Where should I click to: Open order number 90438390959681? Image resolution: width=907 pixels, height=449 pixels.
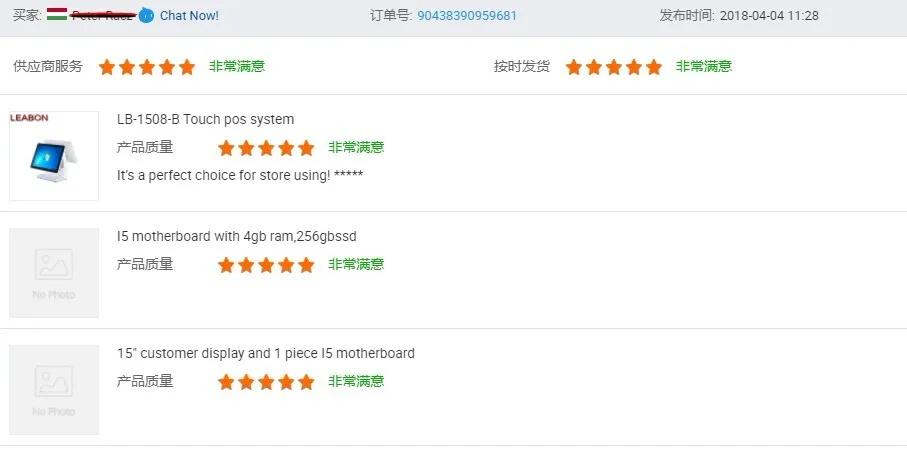point(467,15)
